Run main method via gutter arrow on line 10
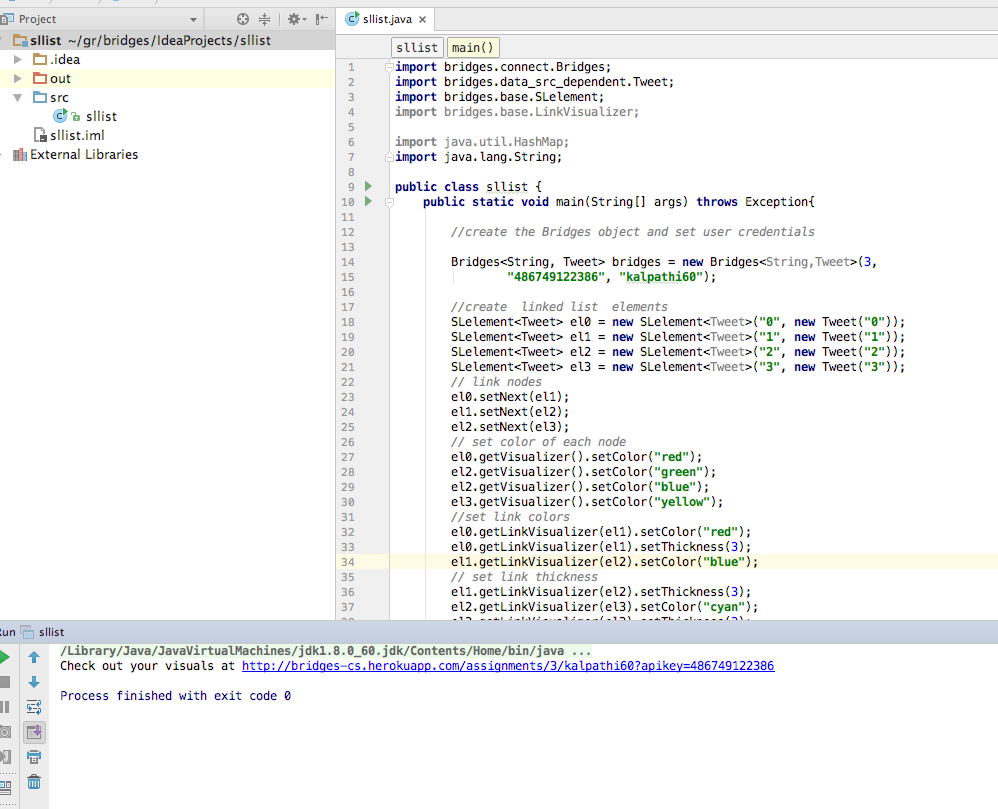998x809 pixels. [x=366, y=201]
